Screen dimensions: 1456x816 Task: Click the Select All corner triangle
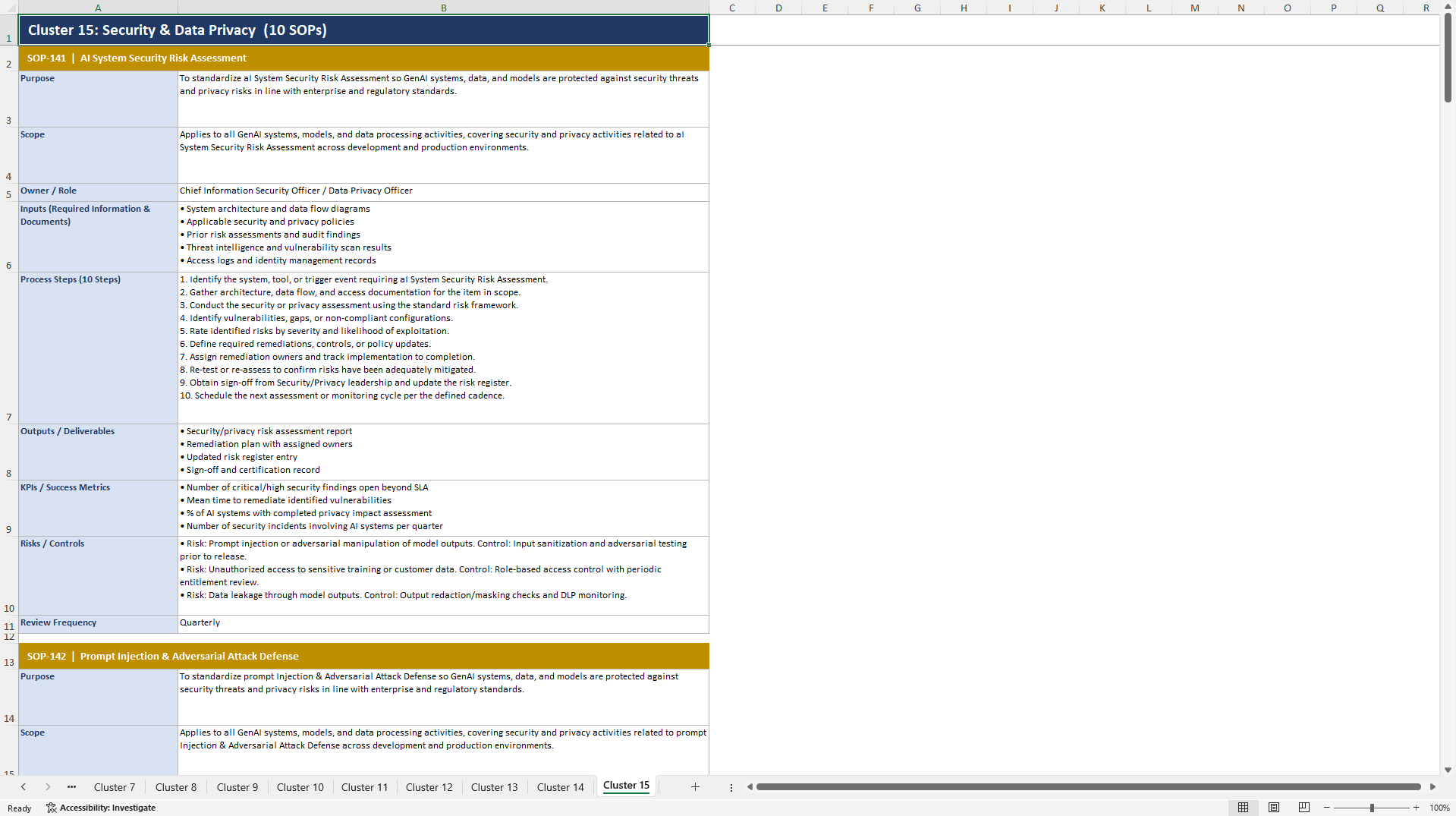point(9,8)
